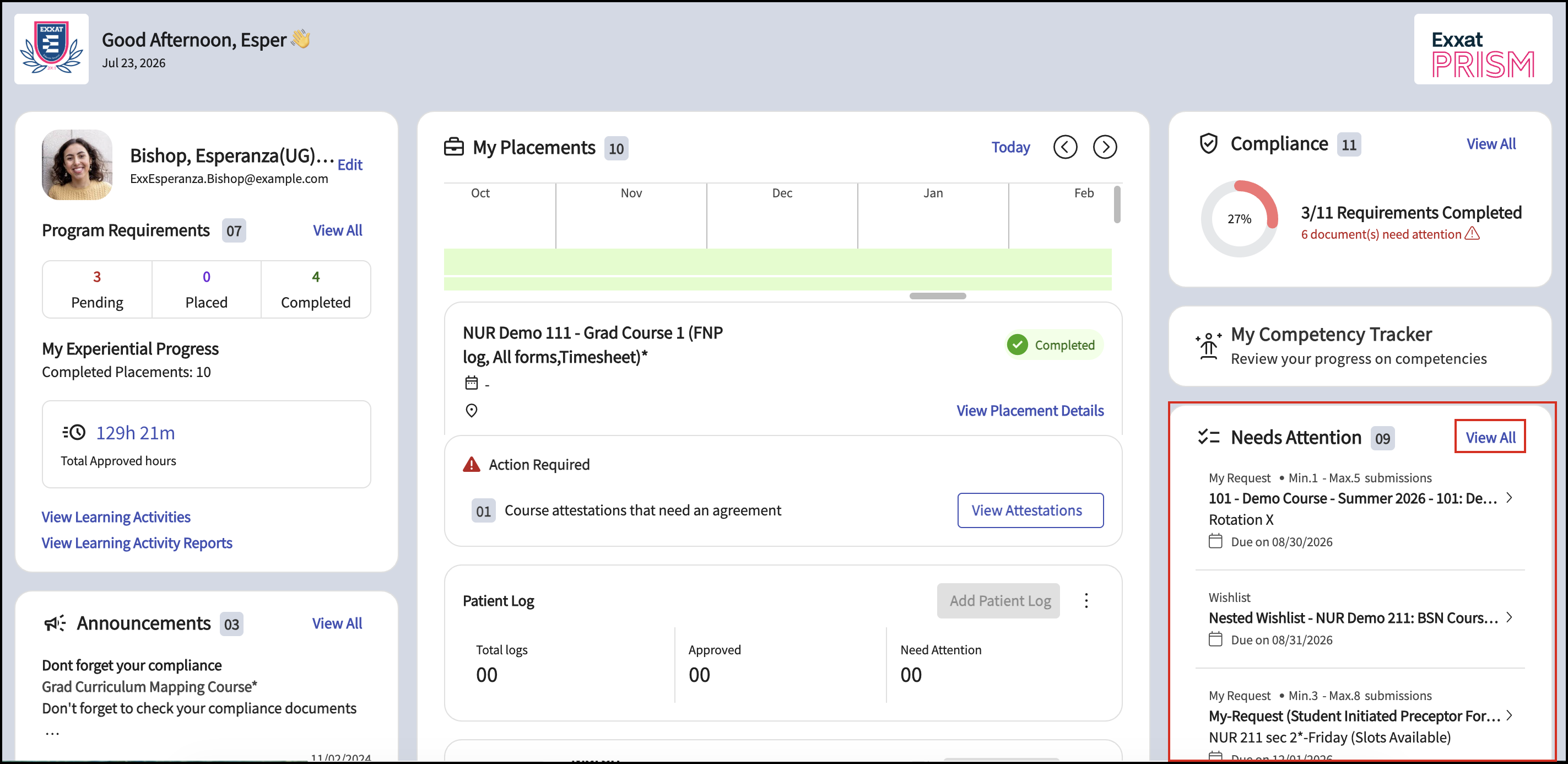
Task: Click the Exxat school crest logo
Action: (51, 49)
